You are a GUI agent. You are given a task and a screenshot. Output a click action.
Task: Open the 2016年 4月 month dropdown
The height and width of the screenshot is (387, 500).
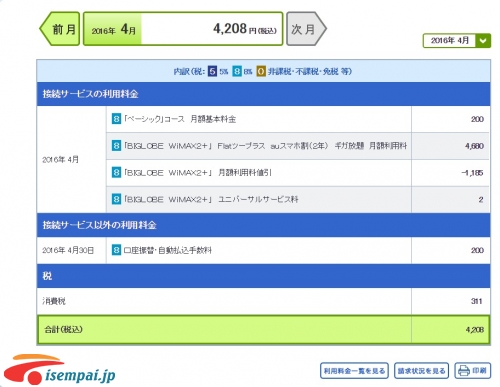pyautogui.click(x=457, y=41)
